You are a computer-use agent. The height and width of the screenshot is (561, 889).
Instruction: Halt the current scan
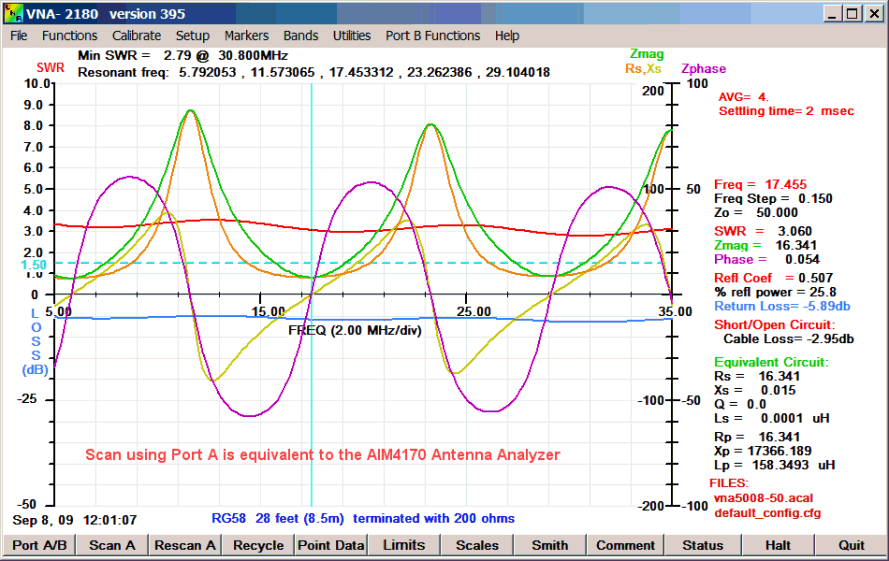(x=777, y=546)
